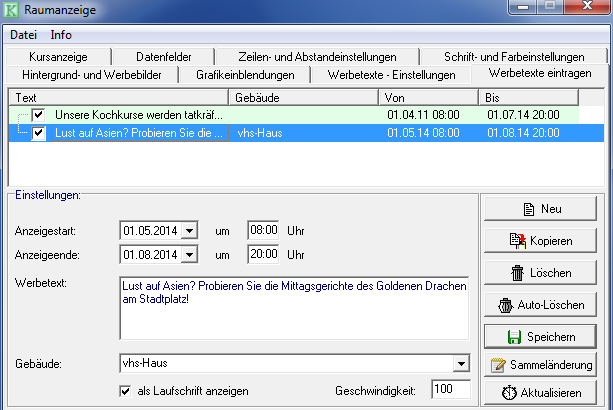Click the Bis column header
The width and height of the screenshot is (613, 410).
coord(529,97)
